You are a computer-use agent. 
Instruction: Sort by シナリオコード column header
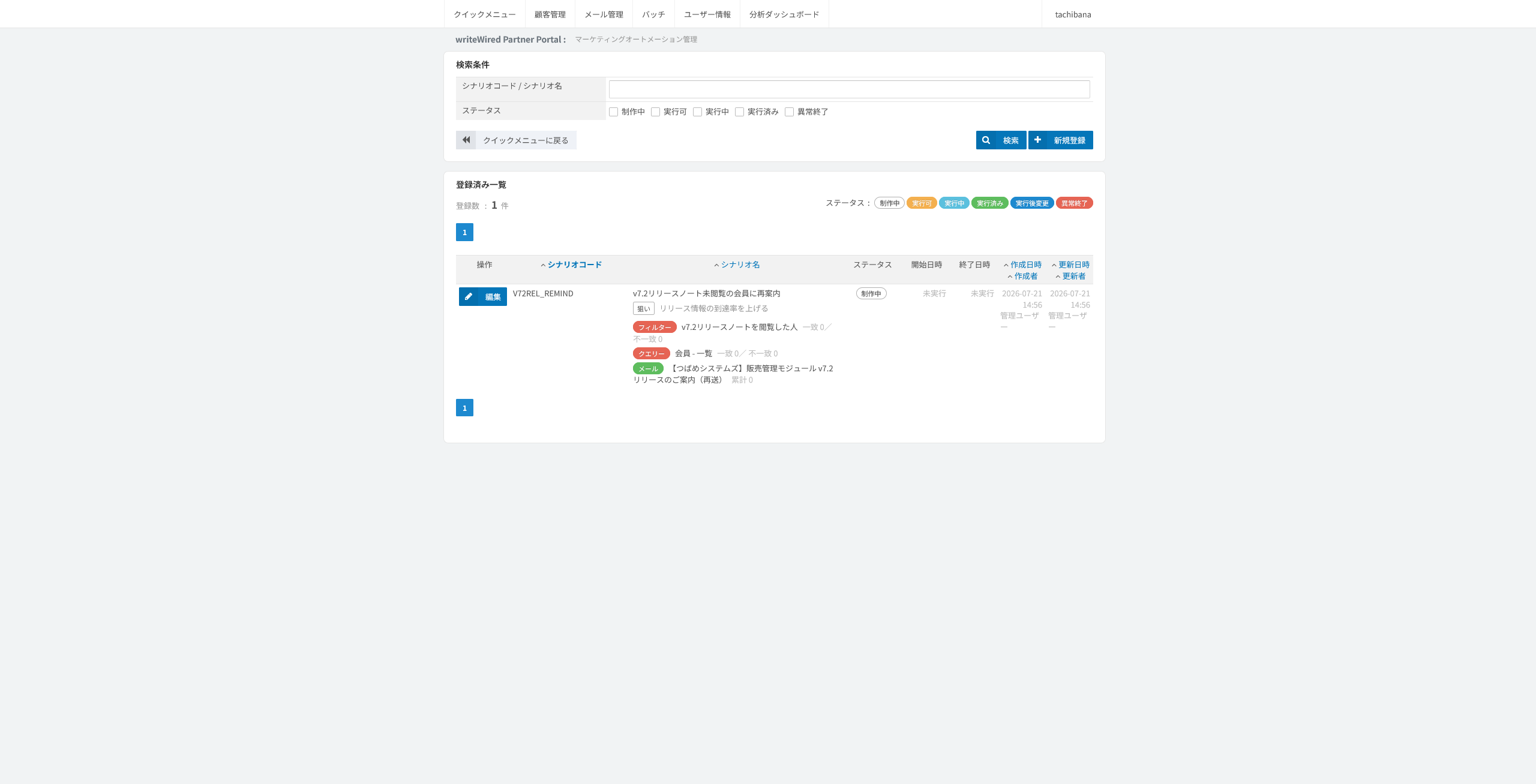pos(574,265)
